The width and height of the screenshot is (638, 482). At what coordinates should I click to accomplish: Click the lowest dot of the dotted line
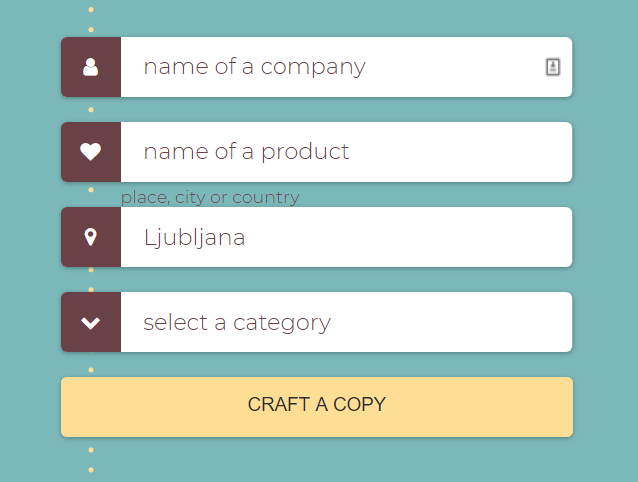pyautogui.click(x=91, y=469)
